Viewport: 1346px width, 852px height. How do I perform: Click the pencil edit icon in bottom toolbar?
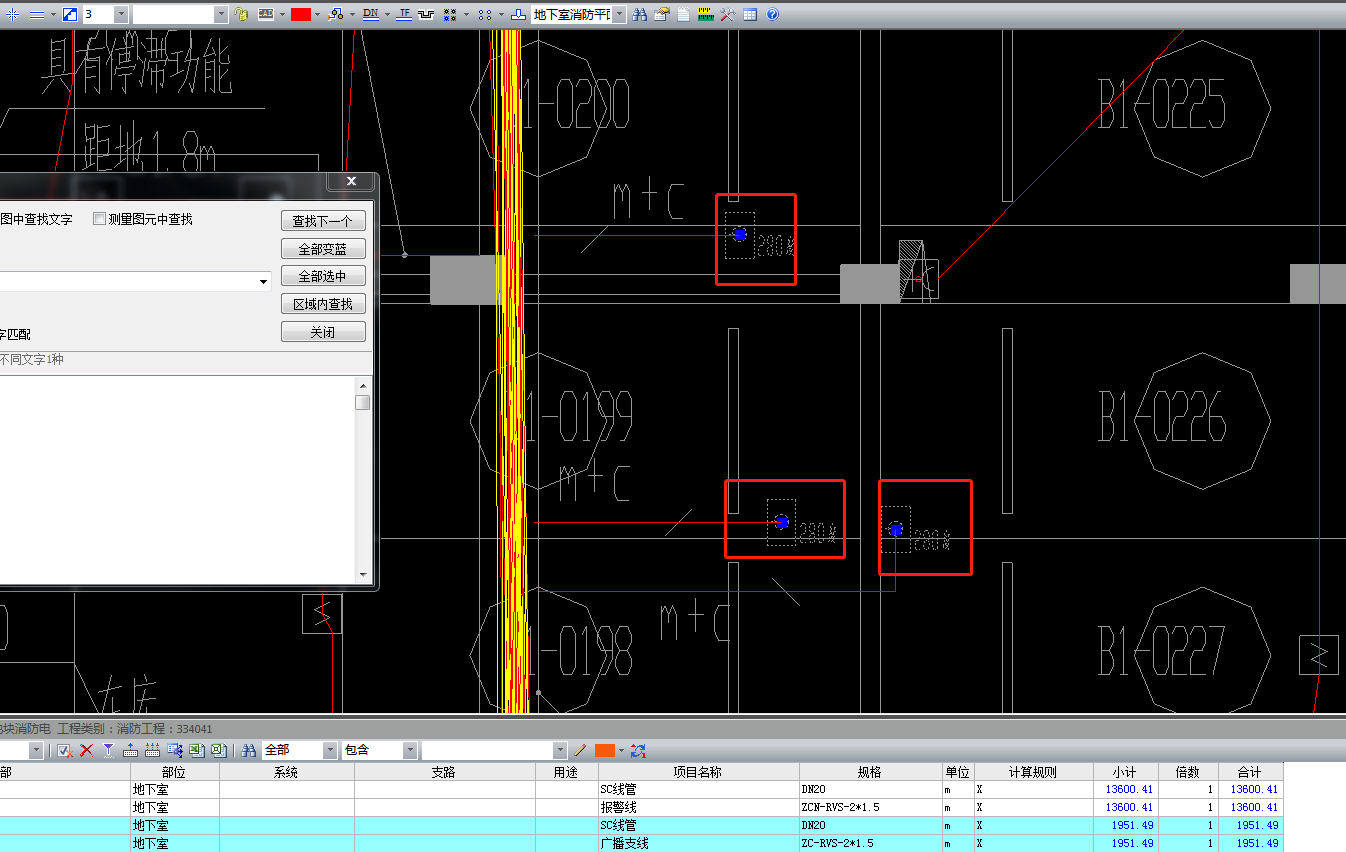[x=580, y=750]
